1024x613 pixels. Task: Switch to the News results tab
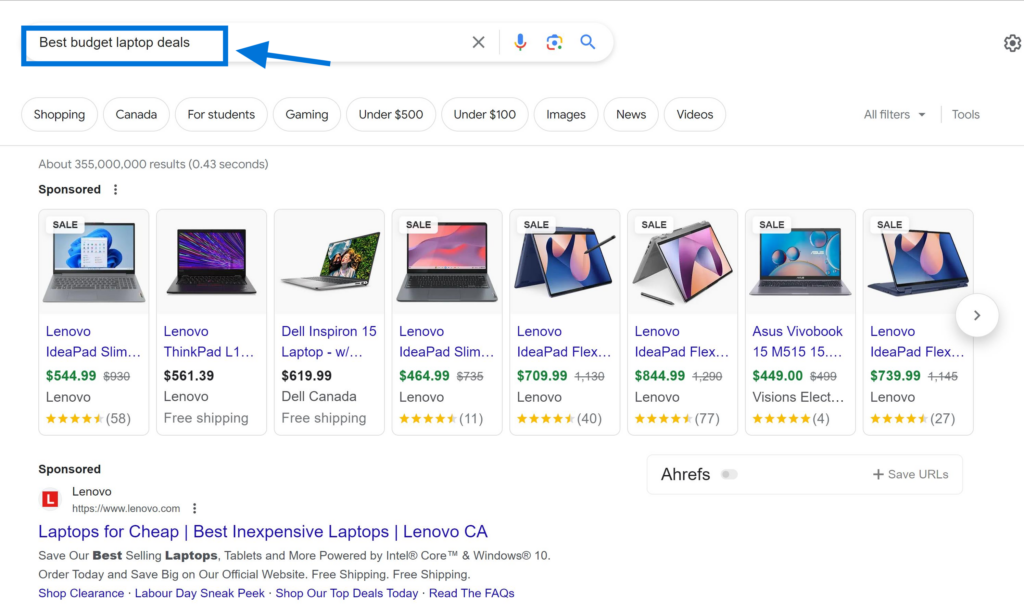pos(630,114)
